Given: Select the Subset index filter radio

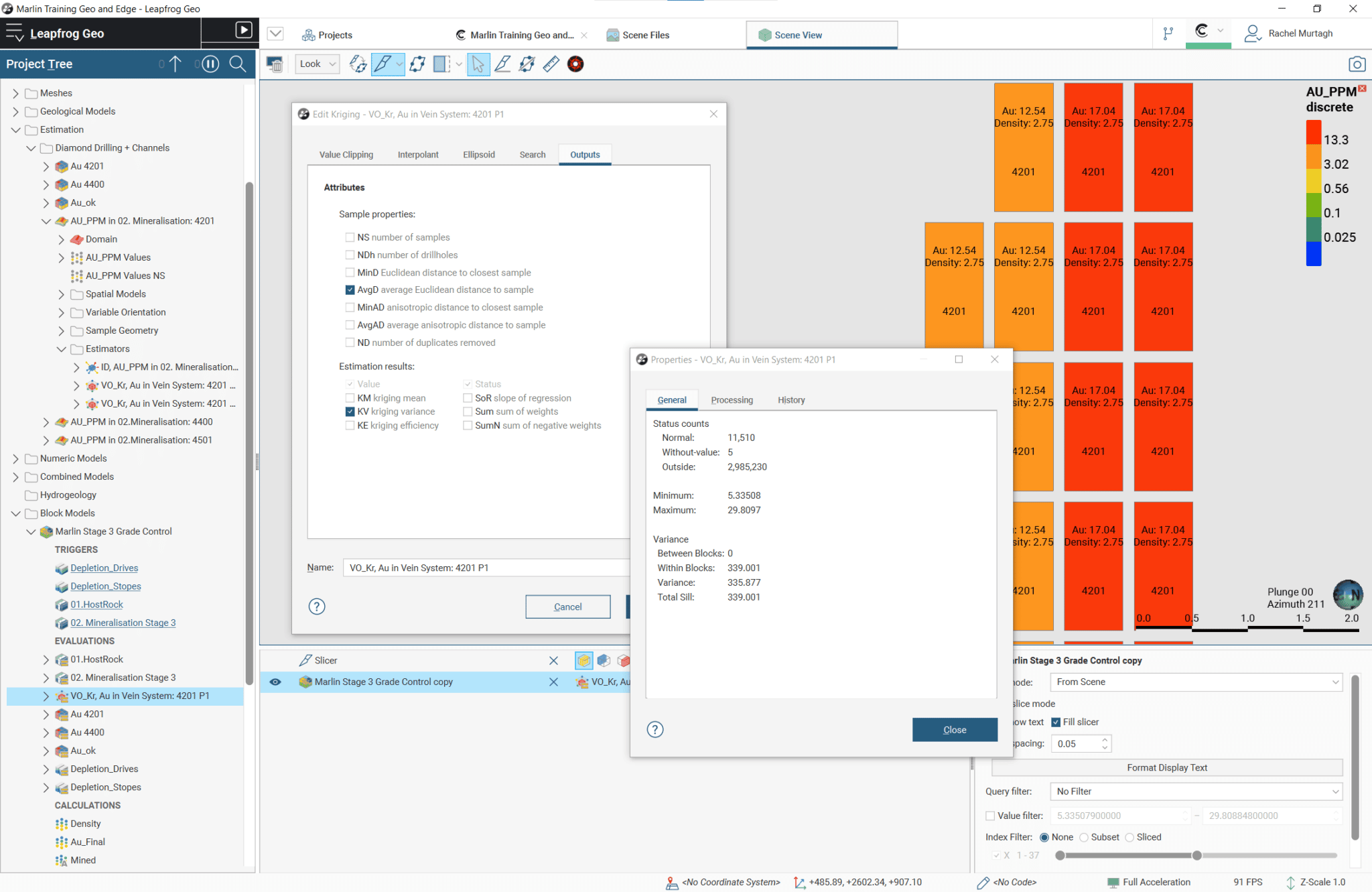Looking at the screenshot, I should coord(1084,838).
